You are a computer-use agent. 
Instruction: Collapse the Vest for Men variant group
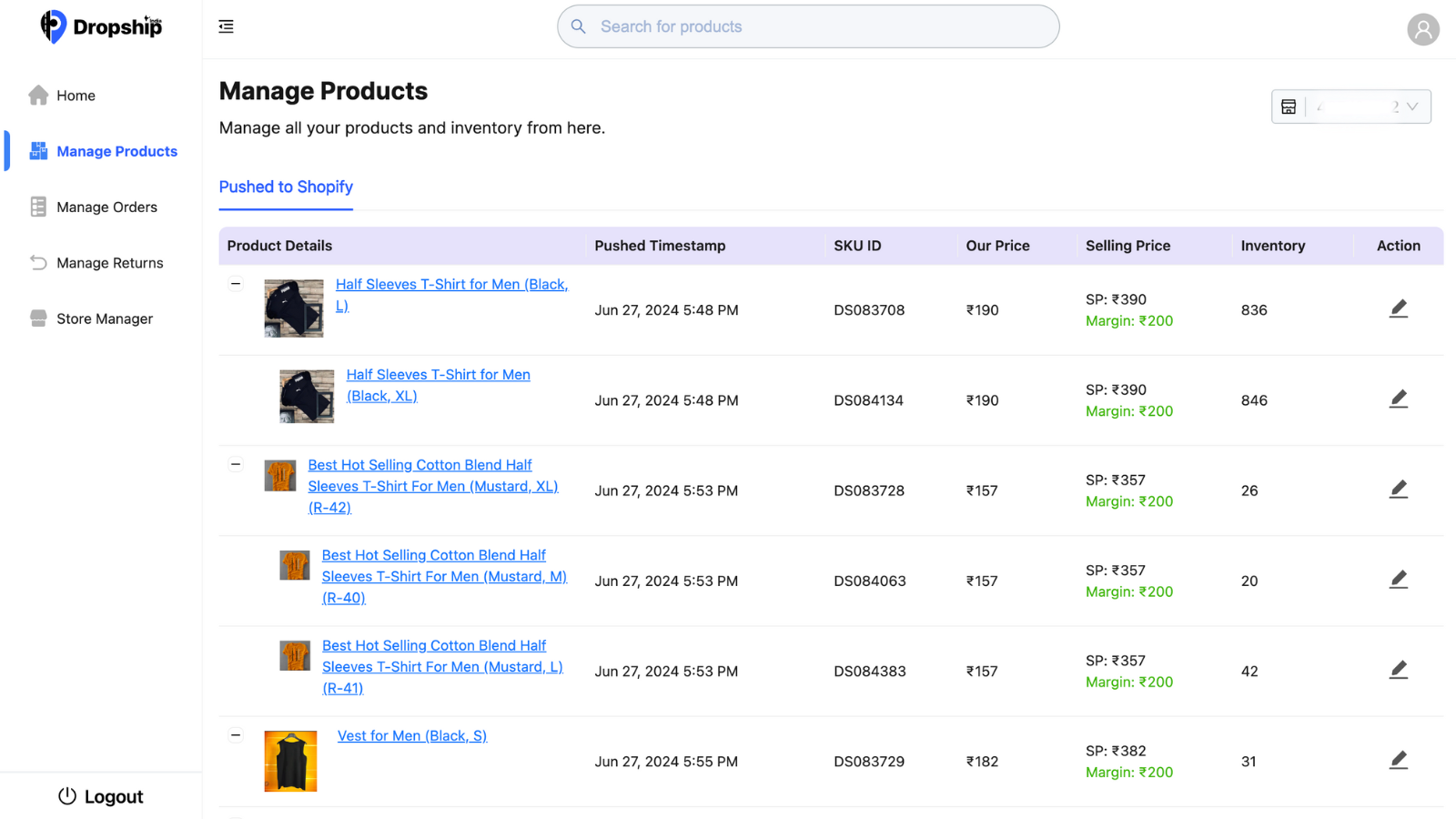click(236, 735)
